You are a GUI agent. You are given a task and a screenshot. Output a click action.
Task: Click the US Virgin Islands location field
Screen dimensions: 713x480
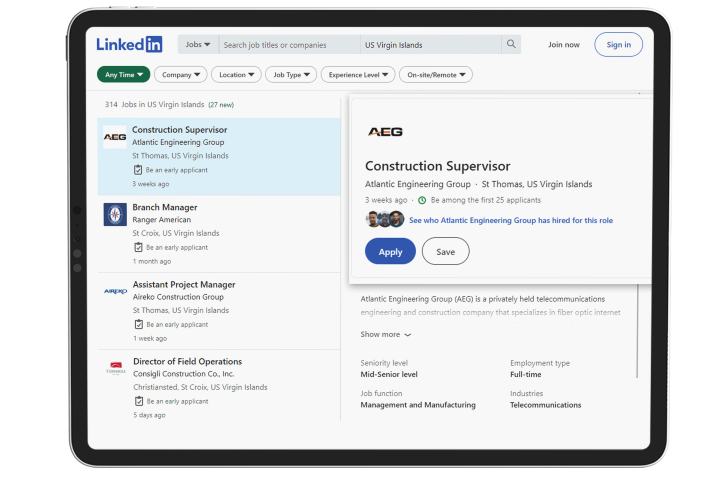[x=431, y=45]
